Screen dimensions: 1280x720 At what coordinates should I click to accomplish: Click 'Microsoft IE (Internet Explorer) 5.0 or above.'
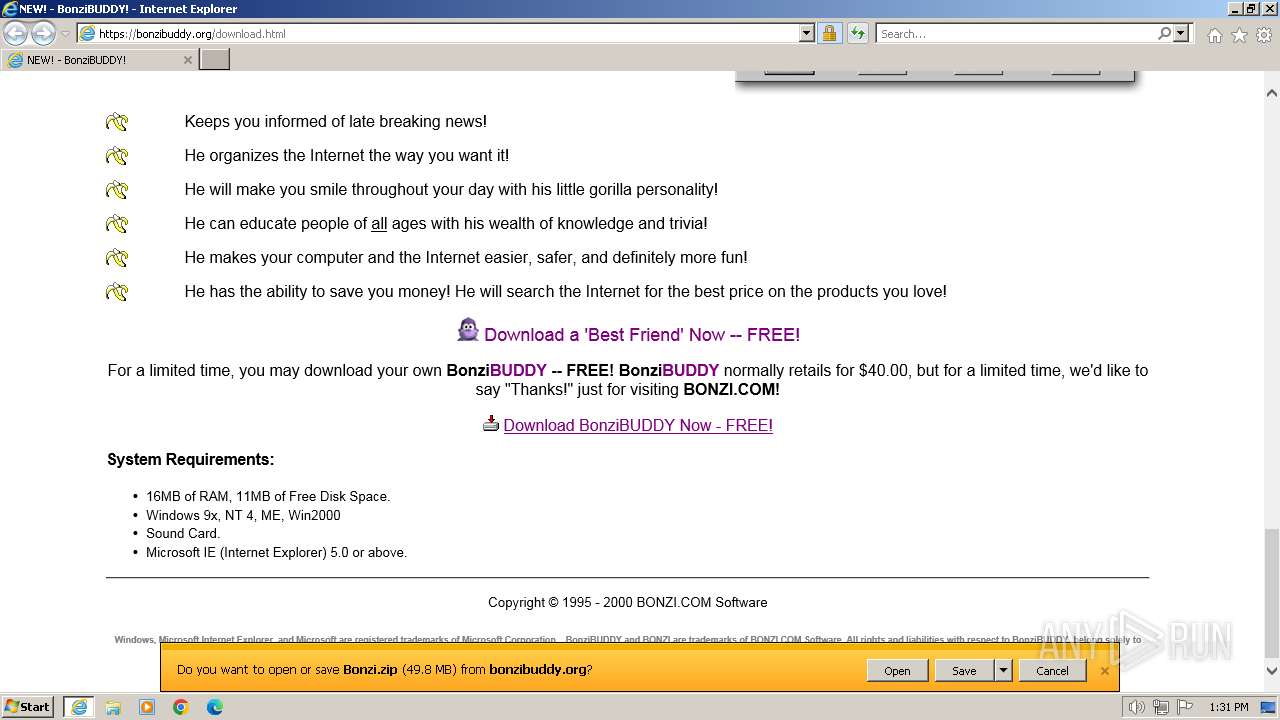[276, 552]
